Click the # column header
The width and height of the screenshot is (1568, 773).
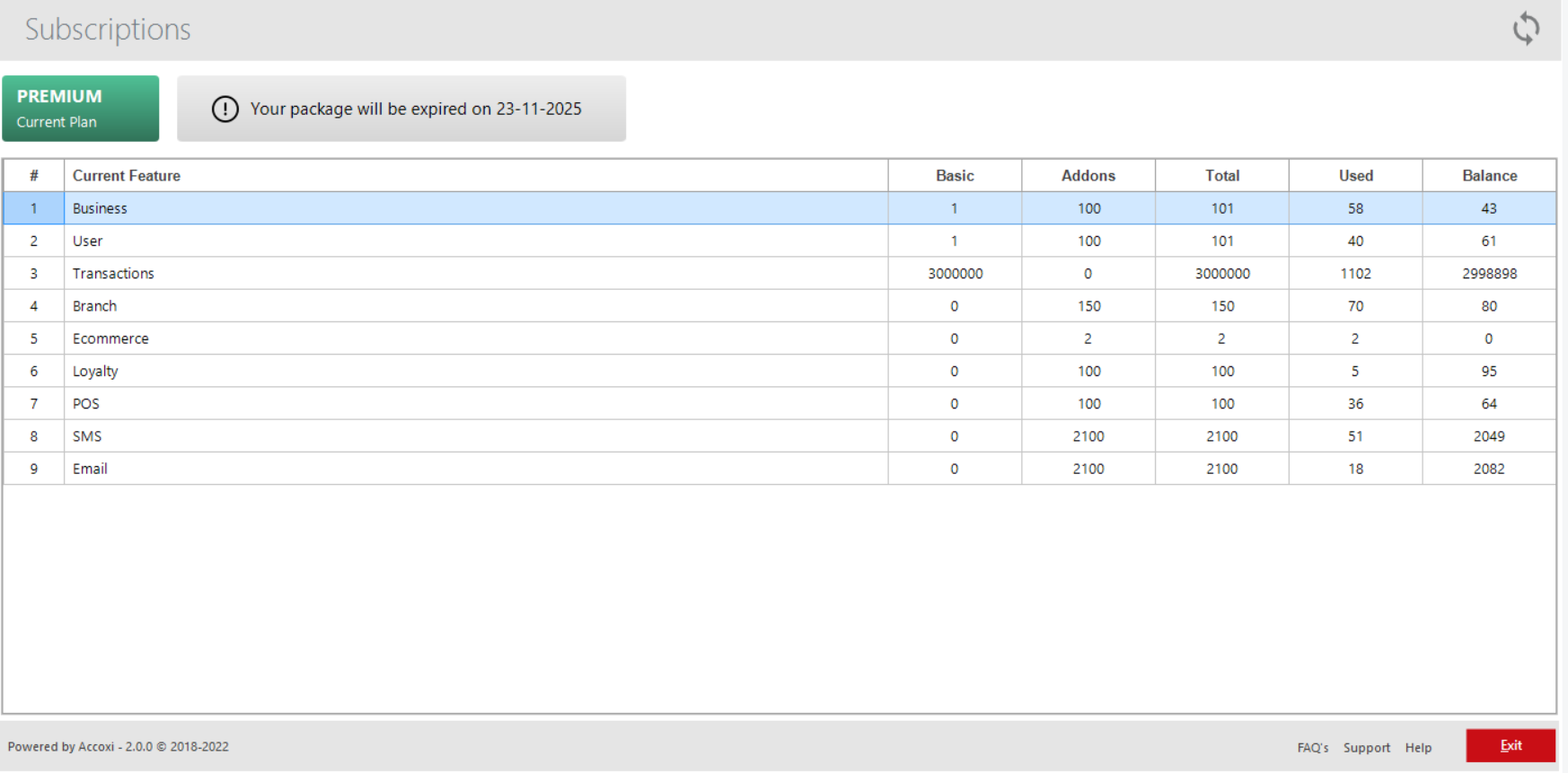[34, 176]
